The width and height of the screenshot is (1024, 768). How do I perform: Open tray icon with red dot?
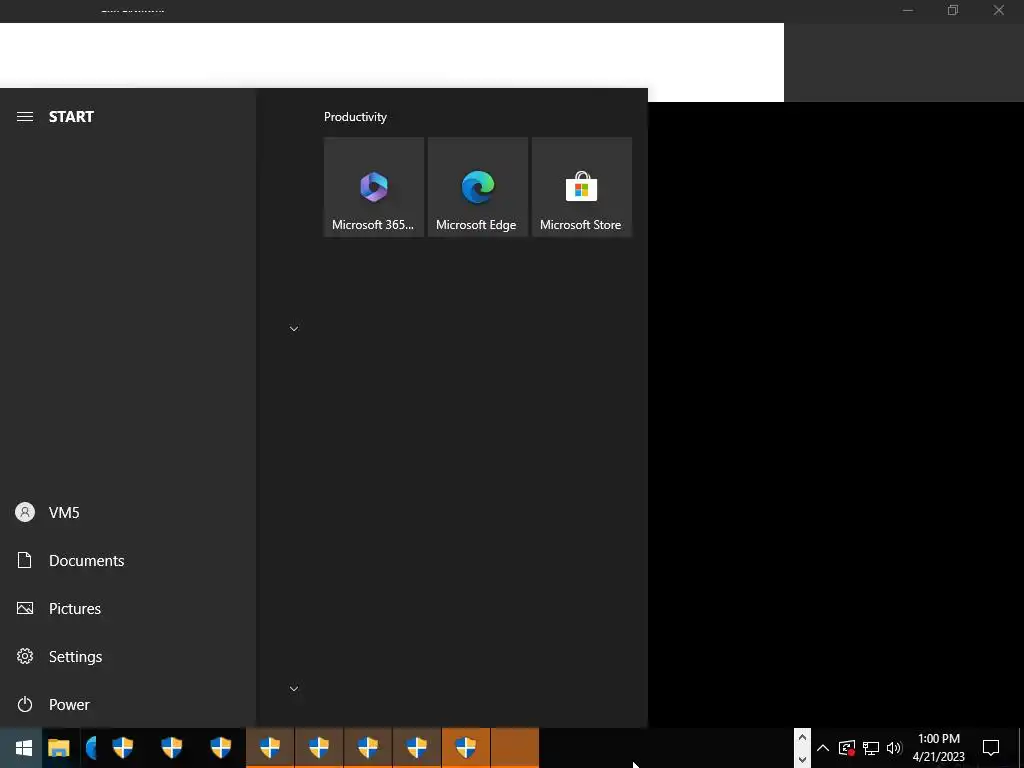point(847,748)
